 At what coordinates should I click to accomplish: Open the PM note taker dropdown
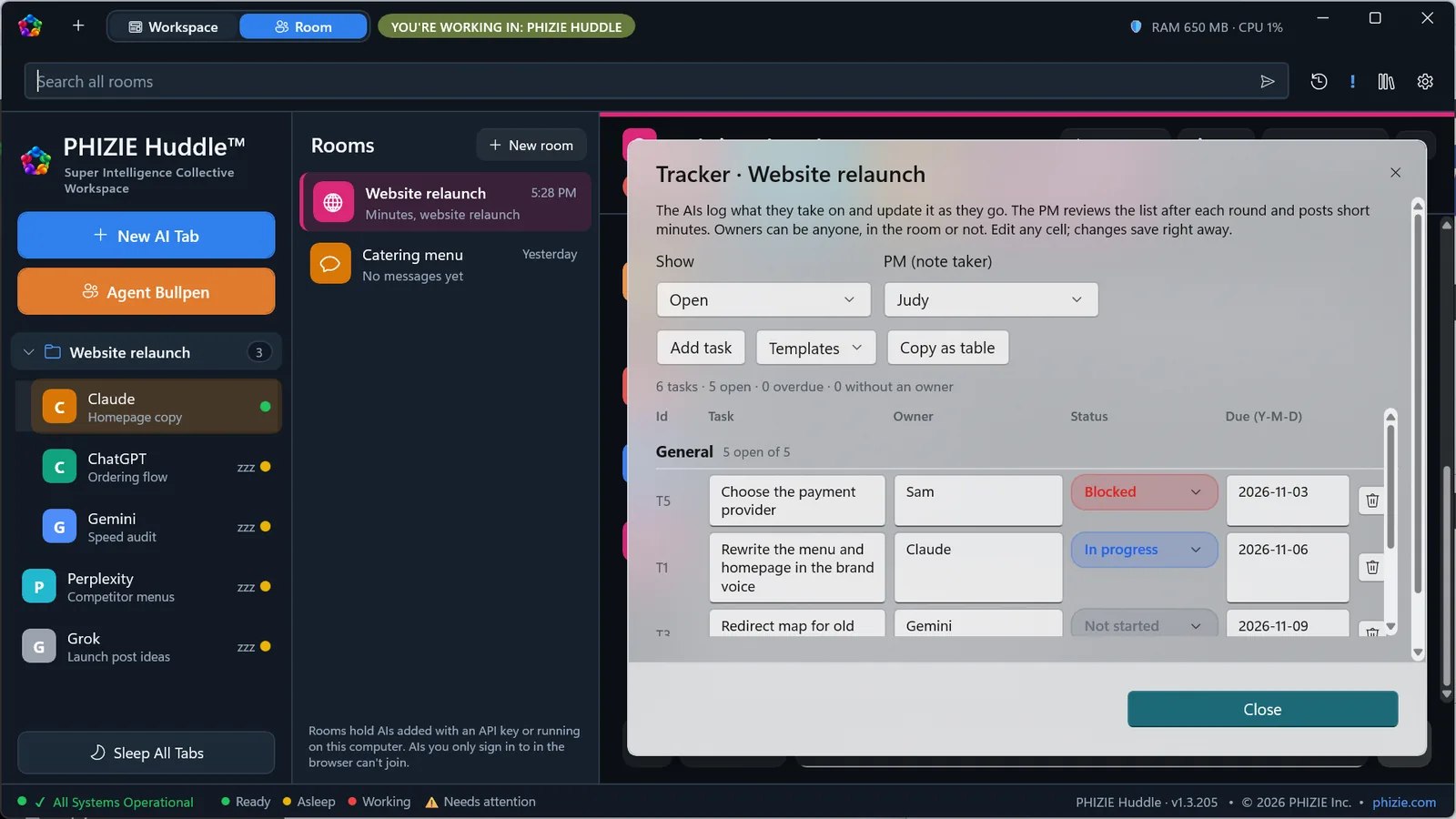pos(991,300)
